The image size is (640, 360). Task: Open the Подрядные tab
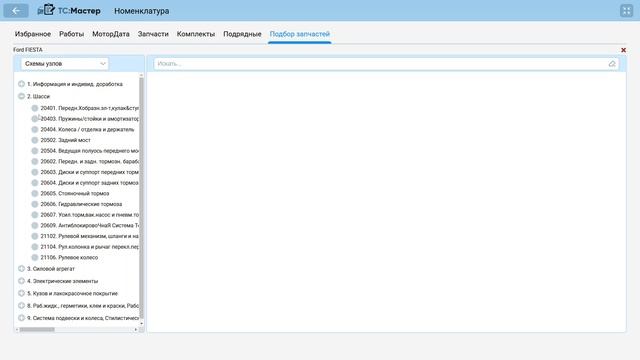[x=242, y=34]
